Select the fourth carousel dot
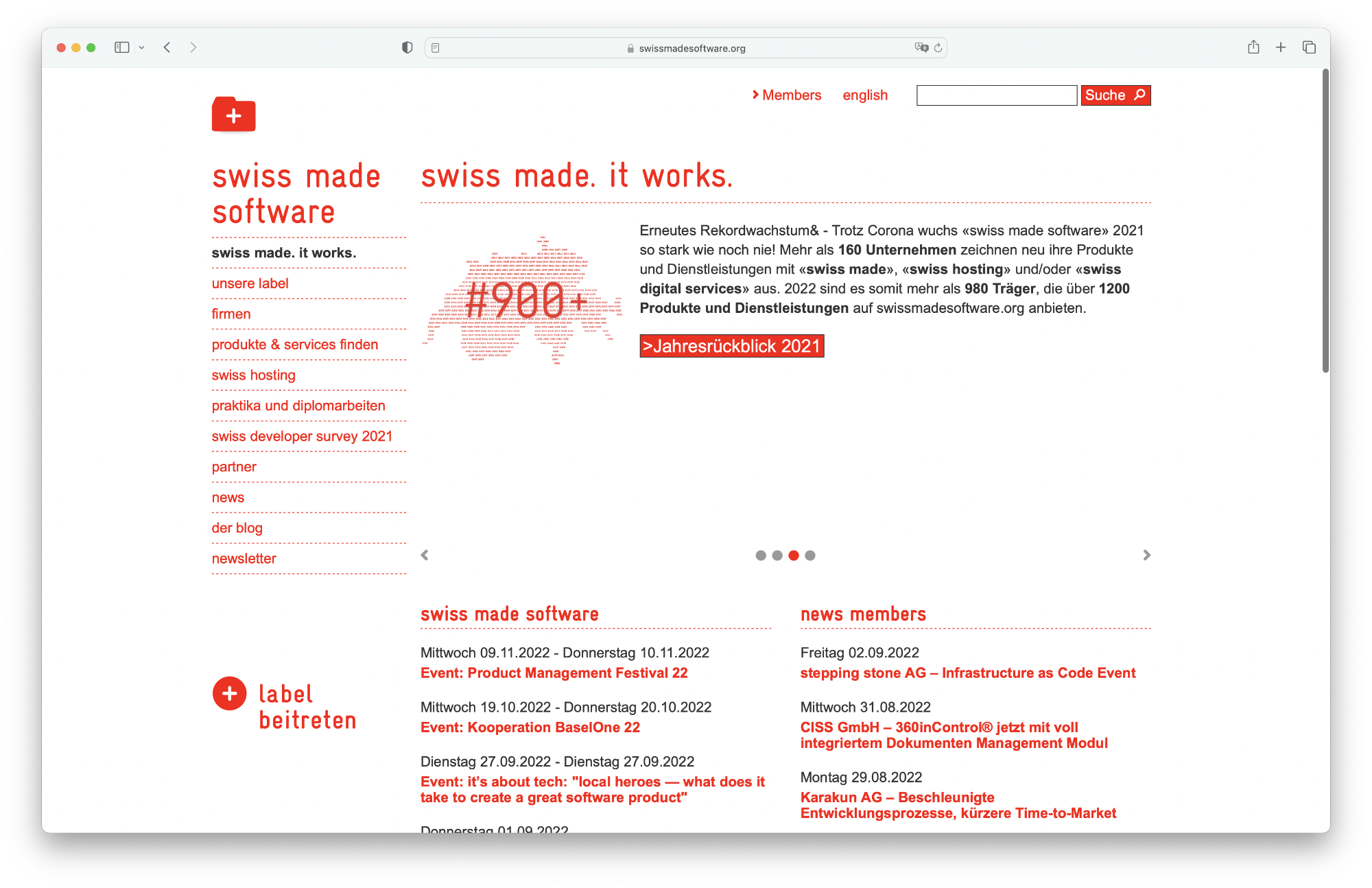Image resolution: width=1372 pixels, height=888 pixels. pos(810,555)
